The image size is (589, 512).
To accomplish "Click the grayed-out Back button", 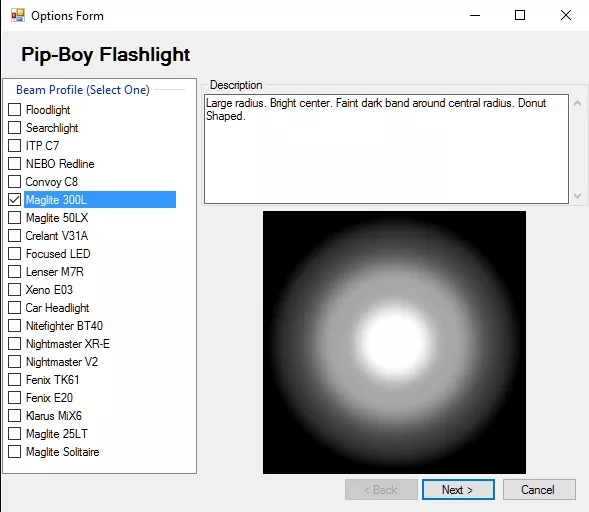I will [x=381, y=489].
